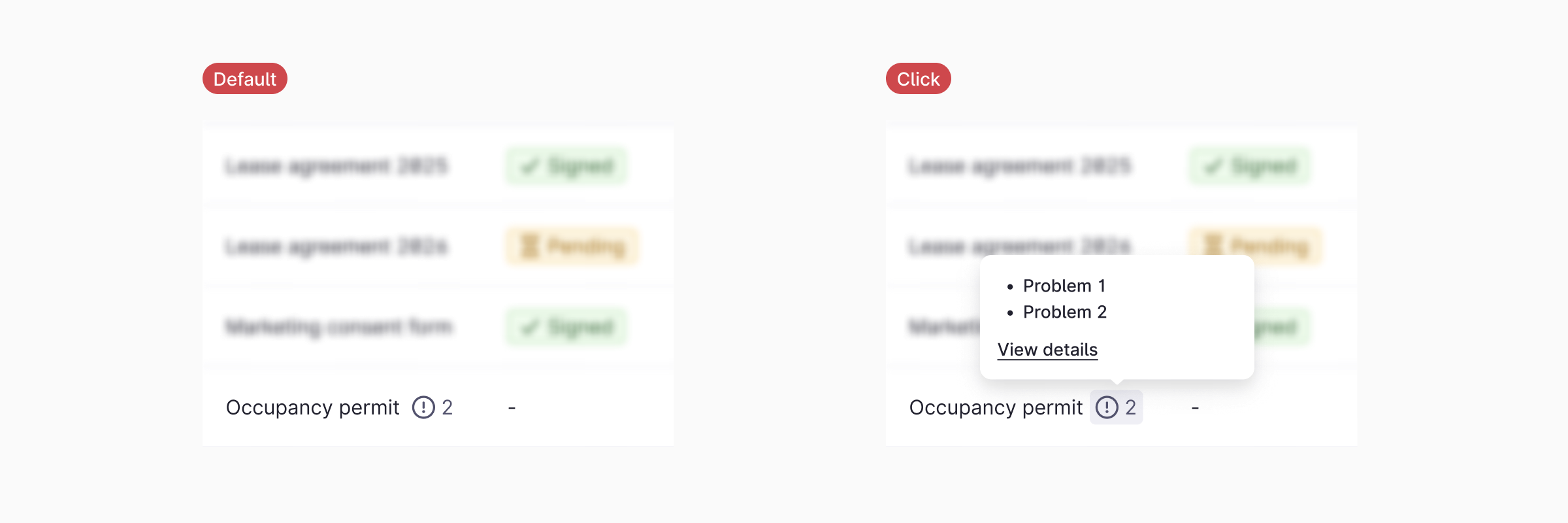Click the Signed badge in the Click panel

[1249, 166]
